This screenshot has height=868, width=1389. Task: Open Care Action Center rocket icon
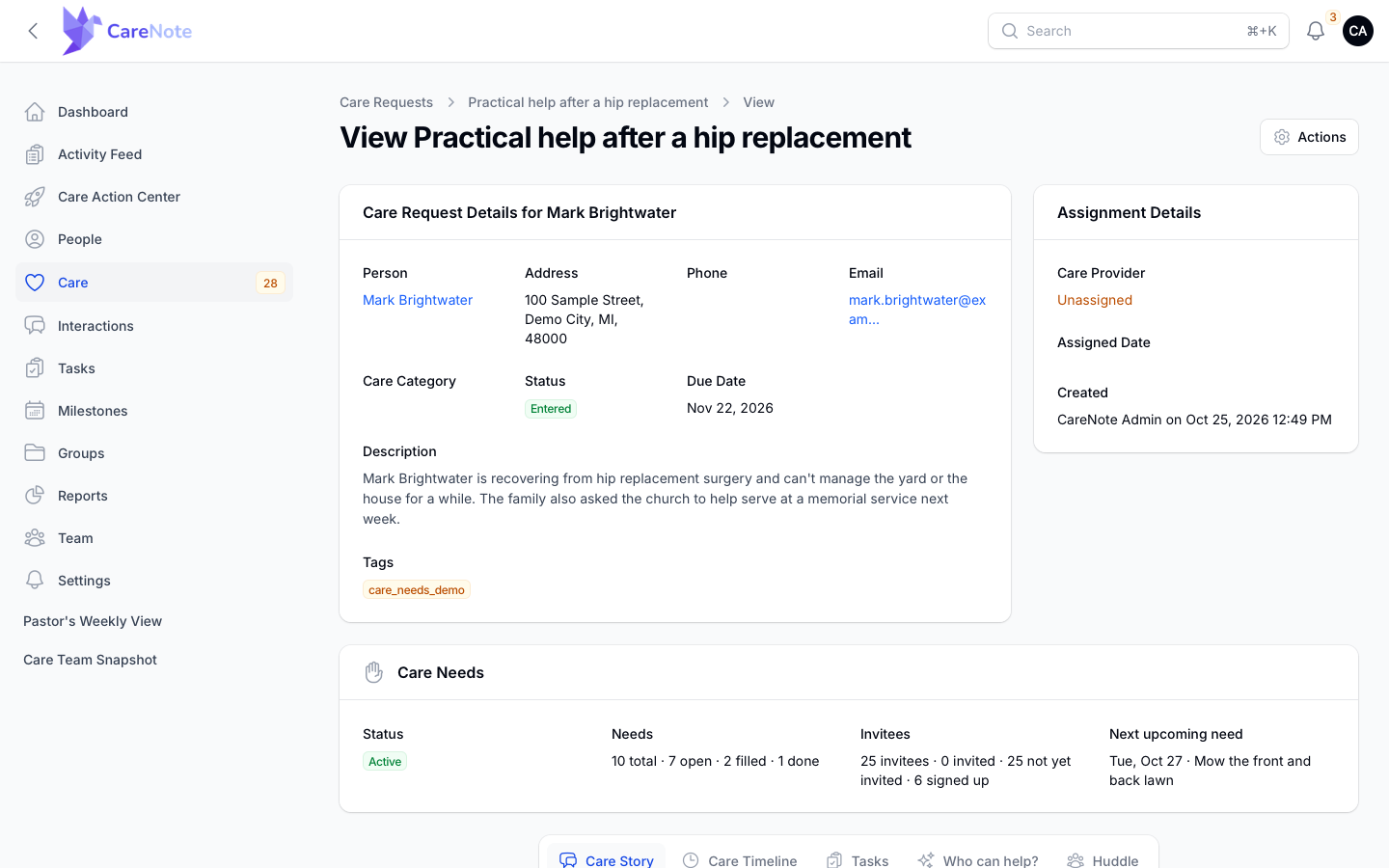pyautogui.click(x=35, y=197)
